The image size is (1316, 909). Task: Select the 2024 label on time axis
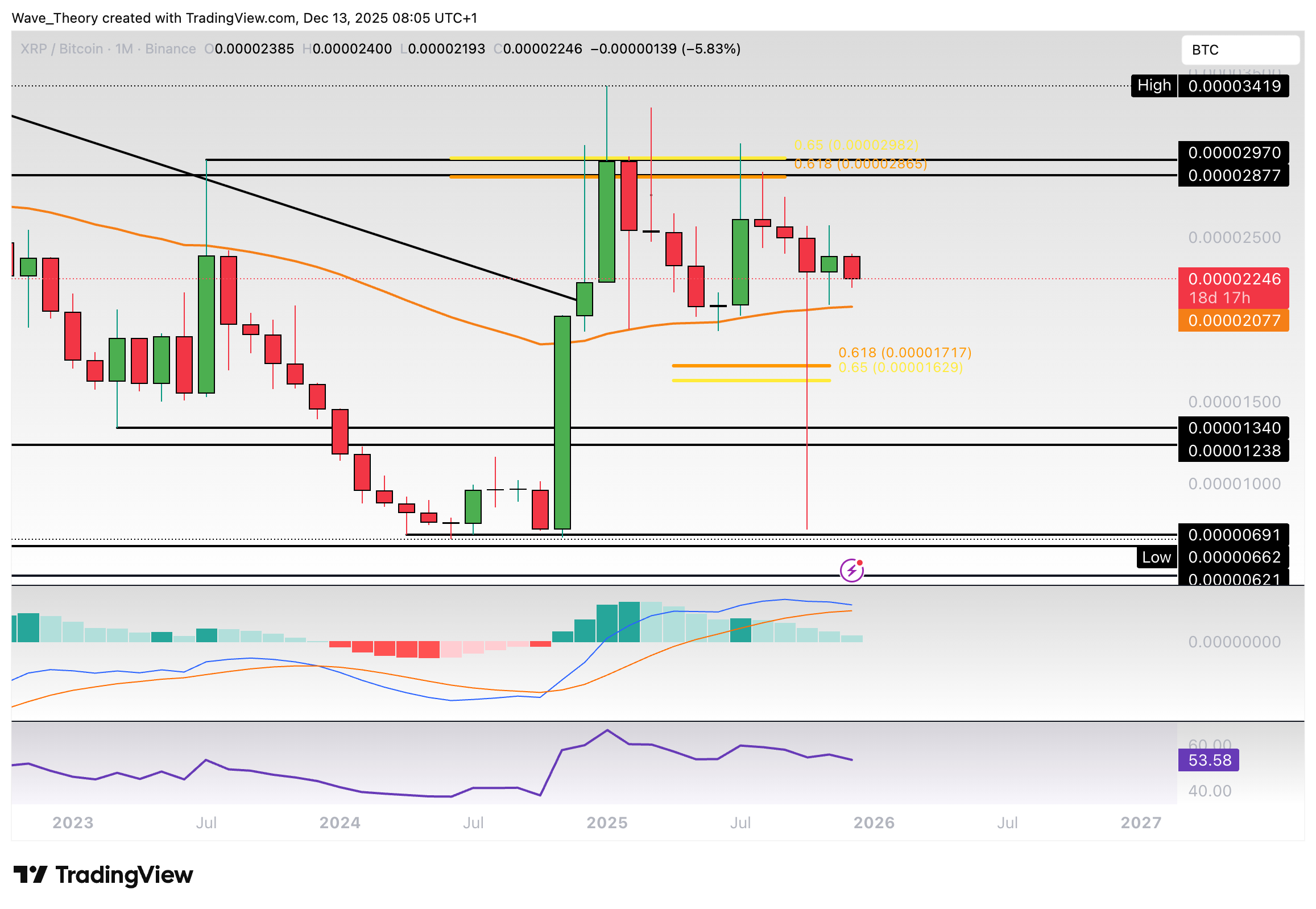340,823
